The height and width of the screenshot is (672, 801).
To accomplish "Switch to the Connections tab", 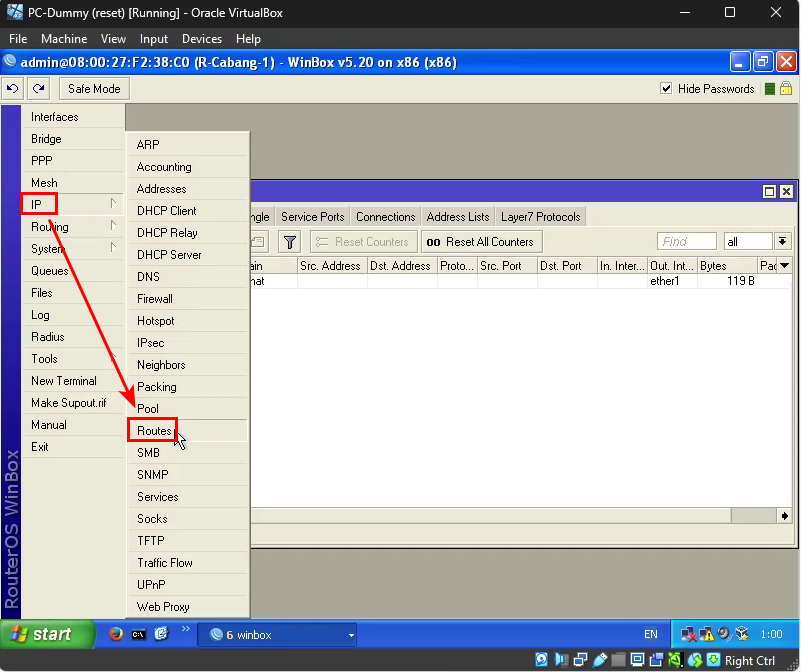I will point(386,217).
